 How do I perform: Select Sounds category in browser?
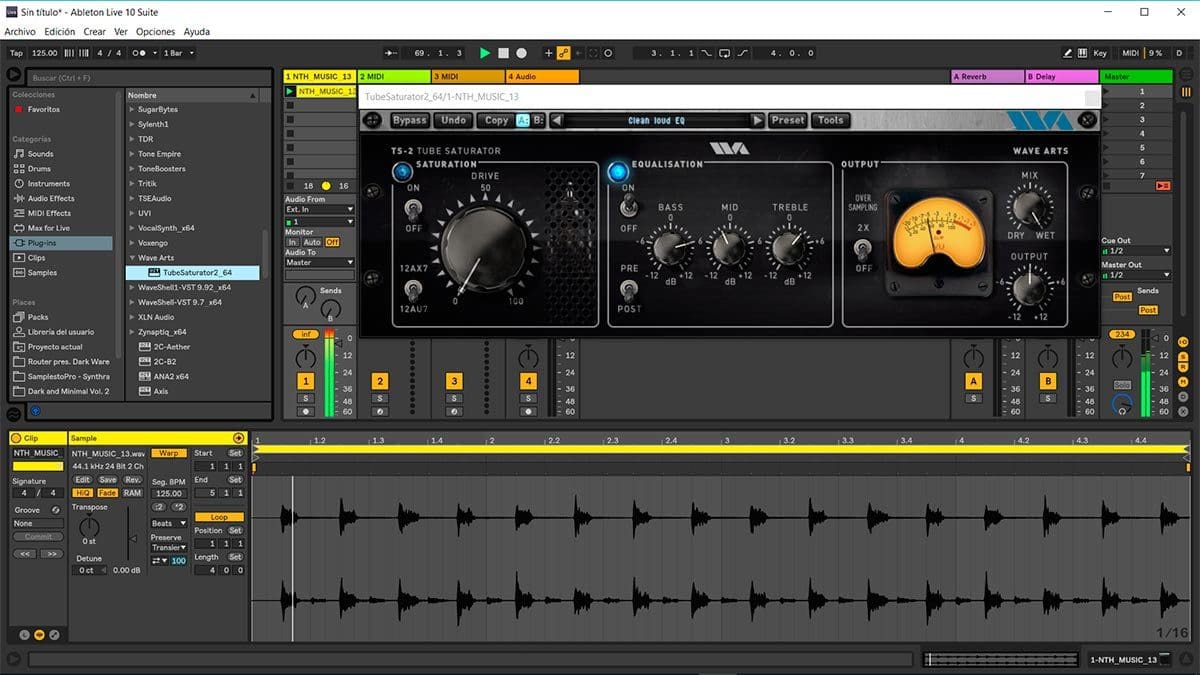tap(40, 154)
